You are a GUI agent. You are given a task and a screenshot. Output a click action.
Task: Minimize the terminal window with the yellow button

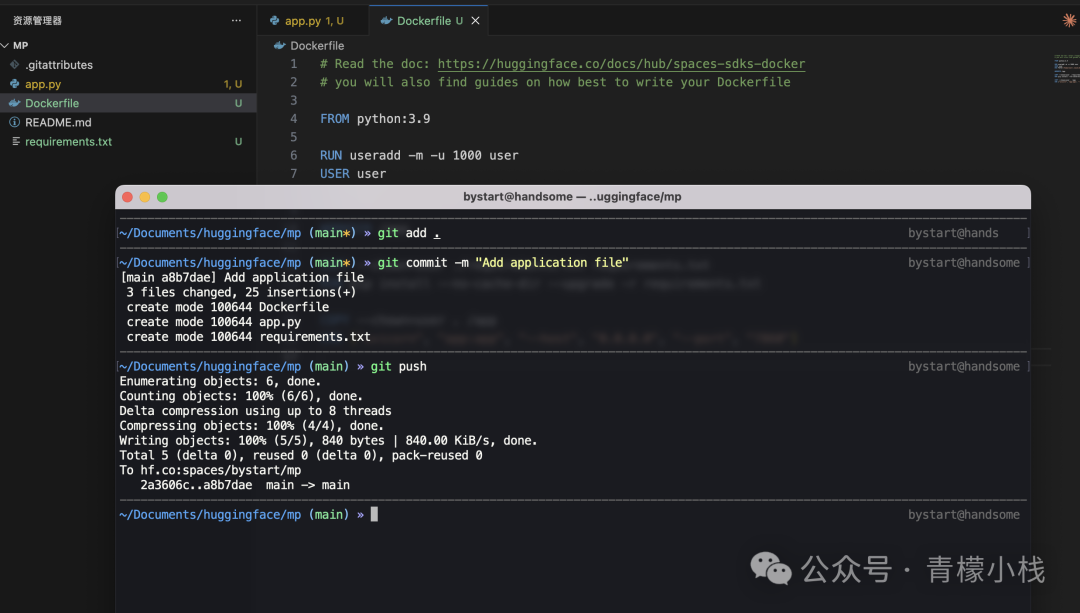(x=145, y=197)
